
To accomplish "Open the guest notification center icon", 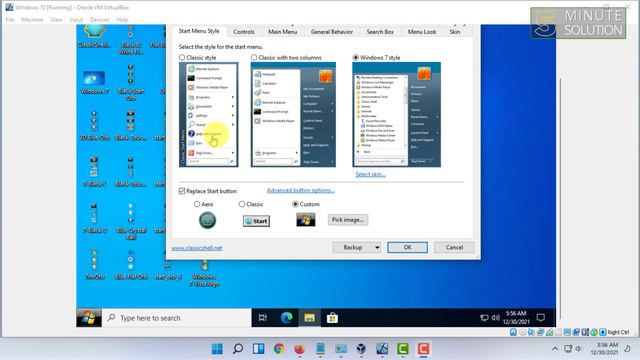I will click(541, 318).
